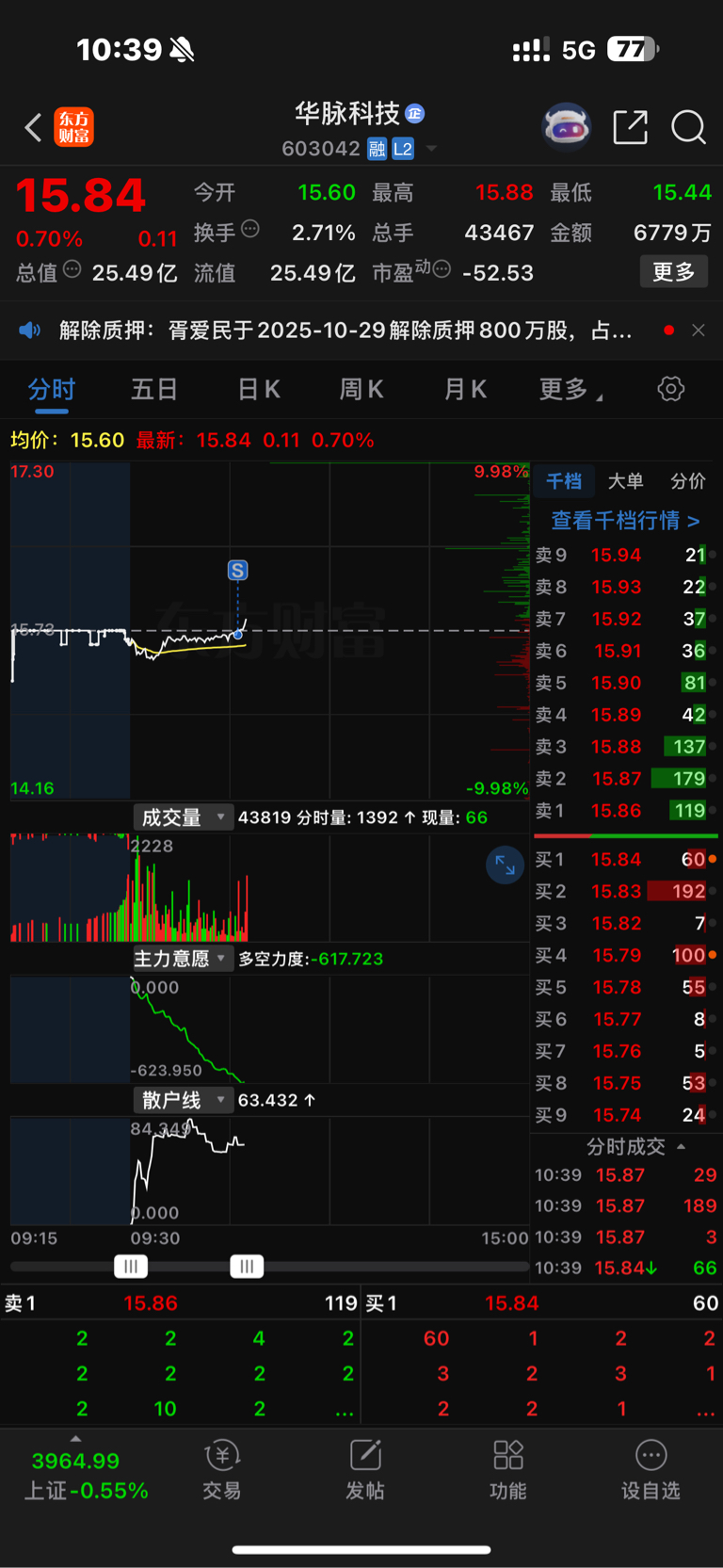This screenshot has width=723, height=1568.
Task: Select 卖5 price 15.90 row
Action: tap(626, 683)
